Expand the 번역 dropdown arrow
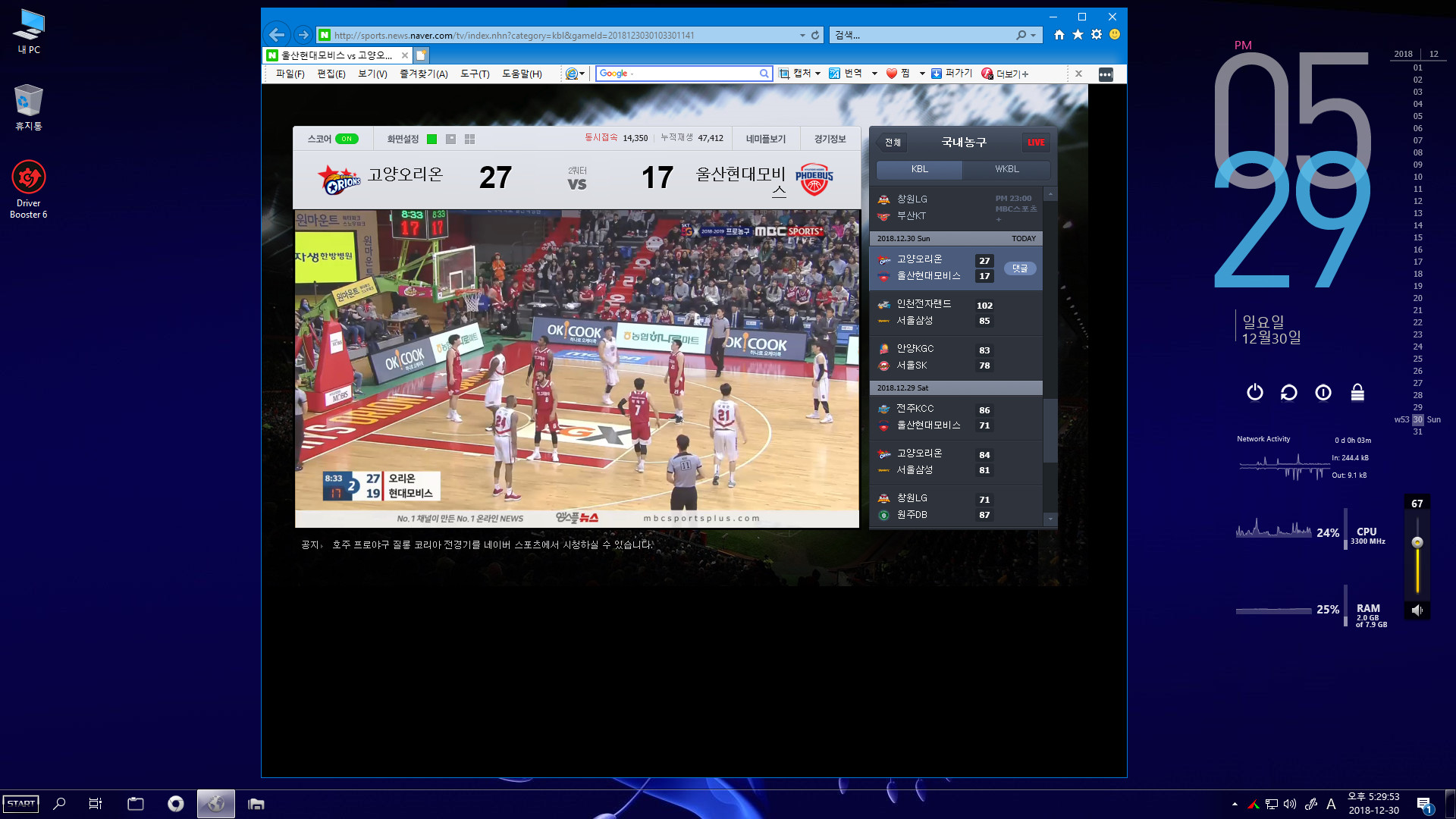The height and width of the screenshot is (819, 1456). (874, 74)
